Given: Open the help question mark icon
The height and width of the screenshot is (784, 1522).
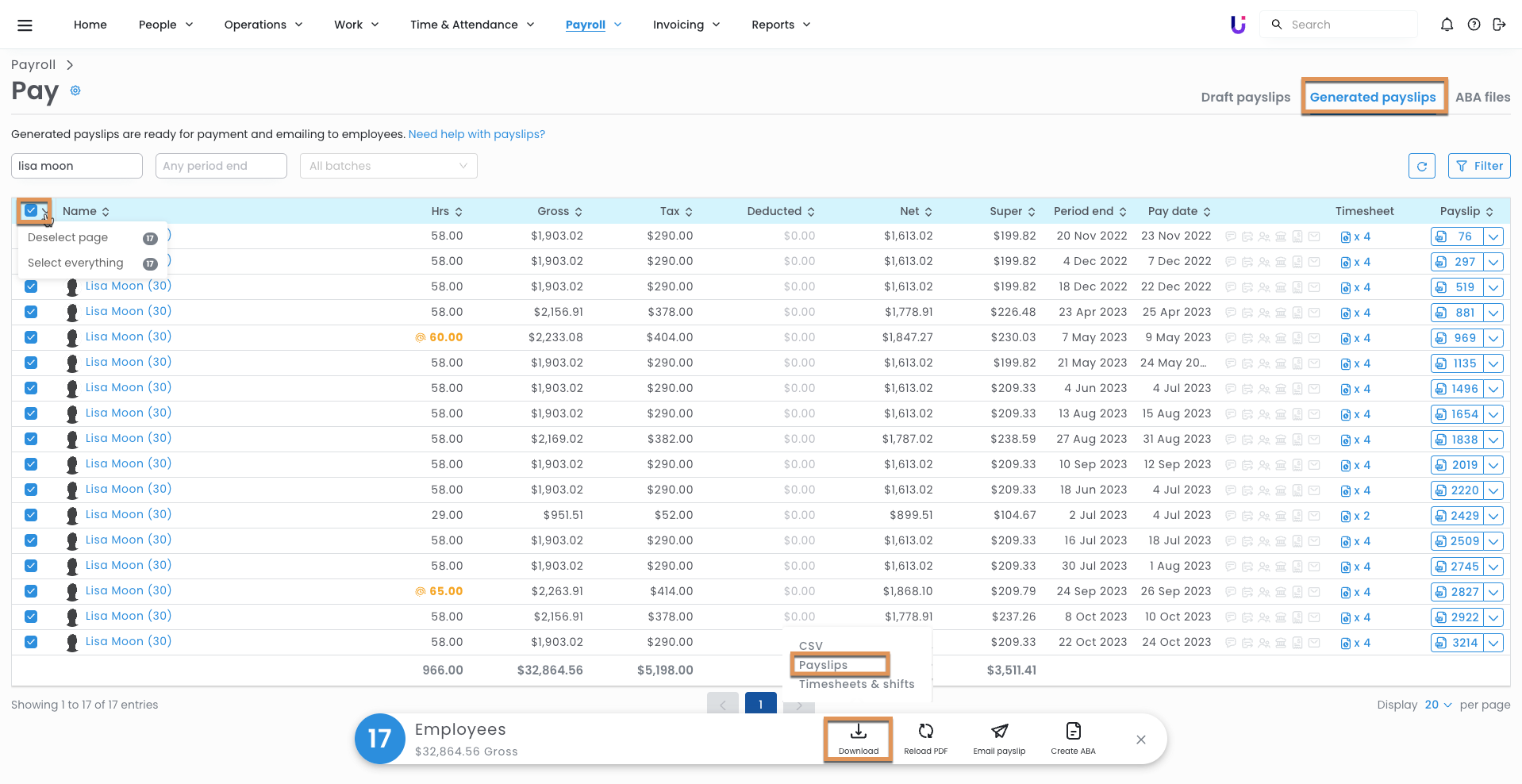Looking at the screenshot, I should [1474, 25].
